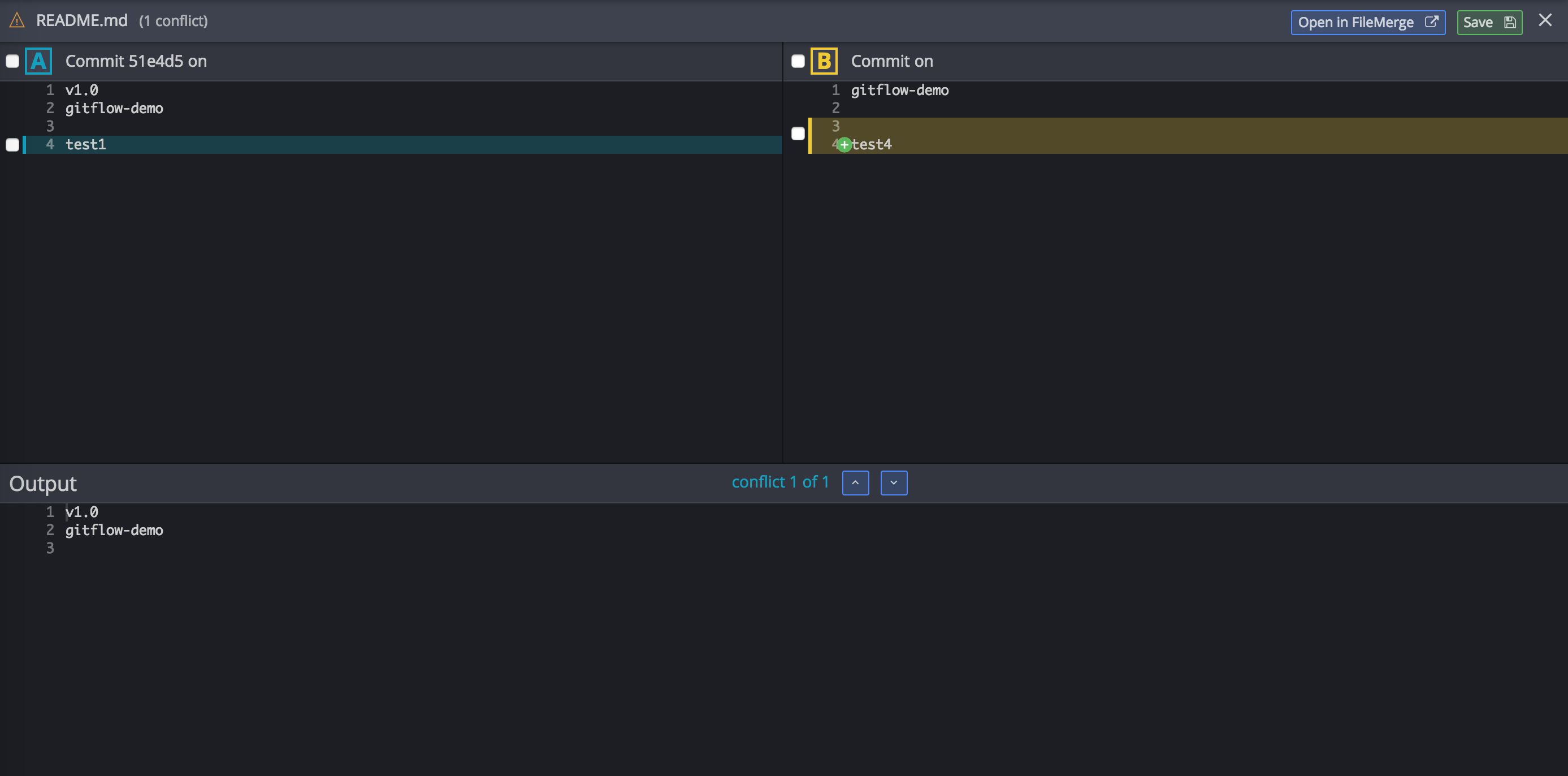Click the README.md file title
Viewport: 1568px width, 776px height.
click(82, 21)
